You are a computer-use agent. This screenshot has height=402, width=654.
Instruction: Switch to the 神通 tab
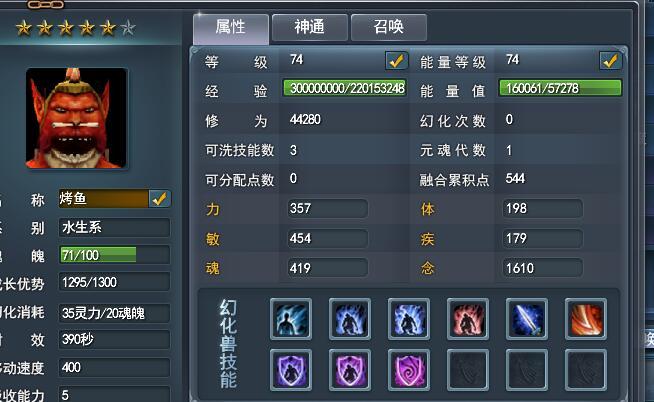click(x=309, y=28)
